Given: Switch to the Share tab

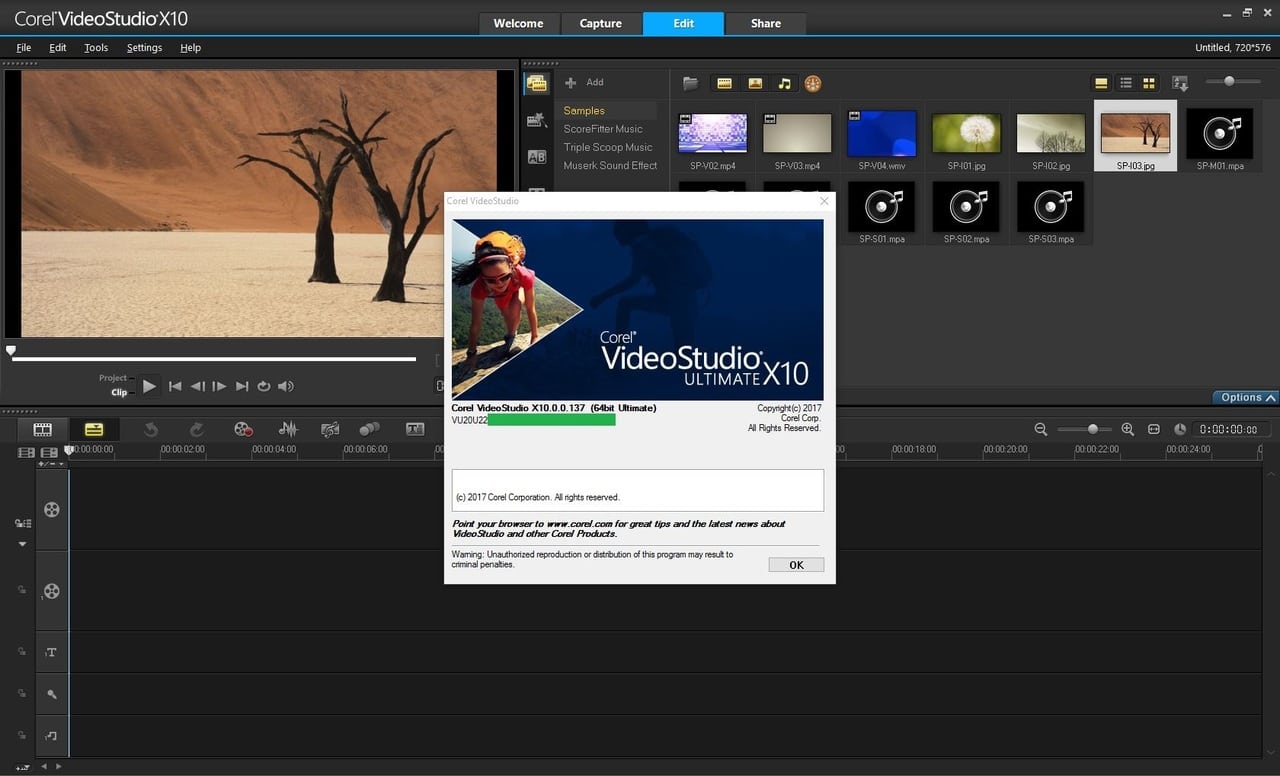Looking at the screenshot, I should (x=766, y=23).
